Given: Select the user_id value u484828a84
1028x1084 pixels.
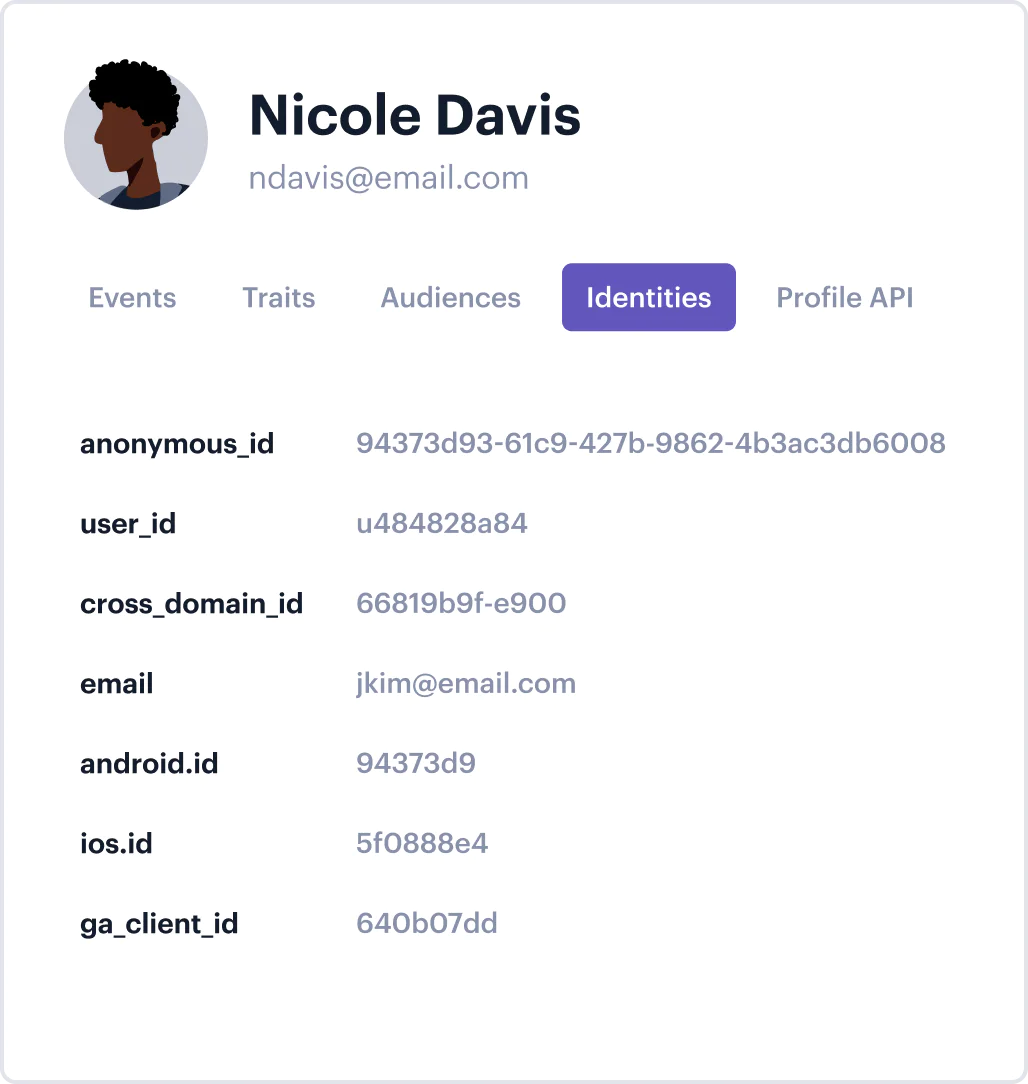Looking at the screenshot, I should 442,523.
